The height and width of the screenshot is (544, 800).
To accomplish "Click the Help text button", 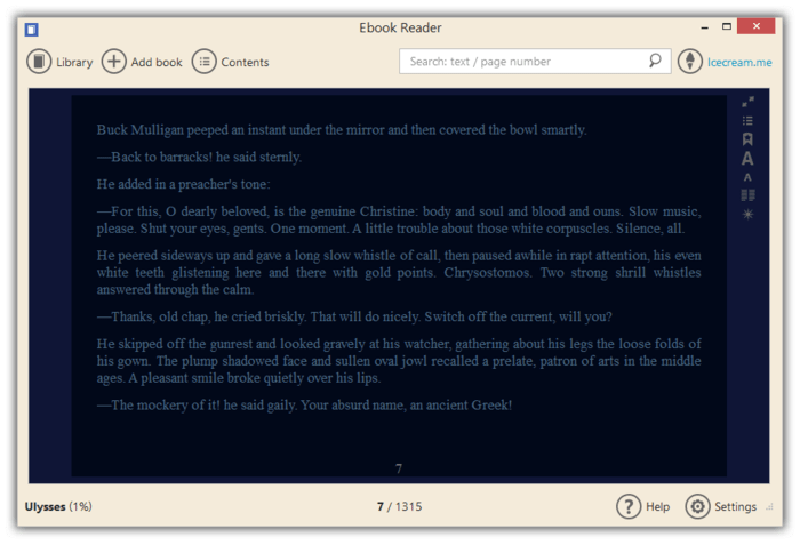I will pos(658,507).
